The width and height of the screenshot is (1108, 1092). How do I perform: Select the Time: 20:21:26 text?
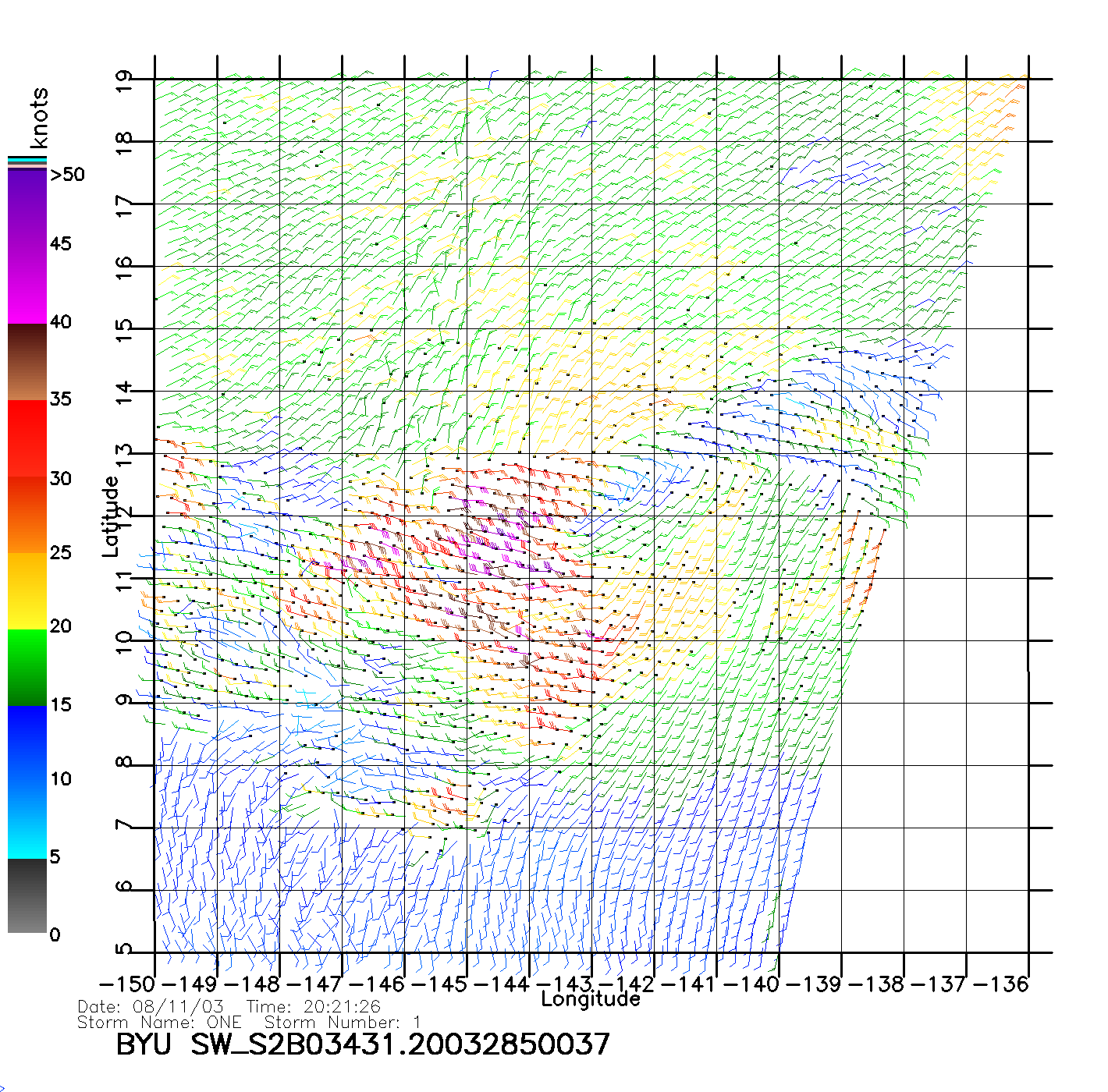point(314,1007)
